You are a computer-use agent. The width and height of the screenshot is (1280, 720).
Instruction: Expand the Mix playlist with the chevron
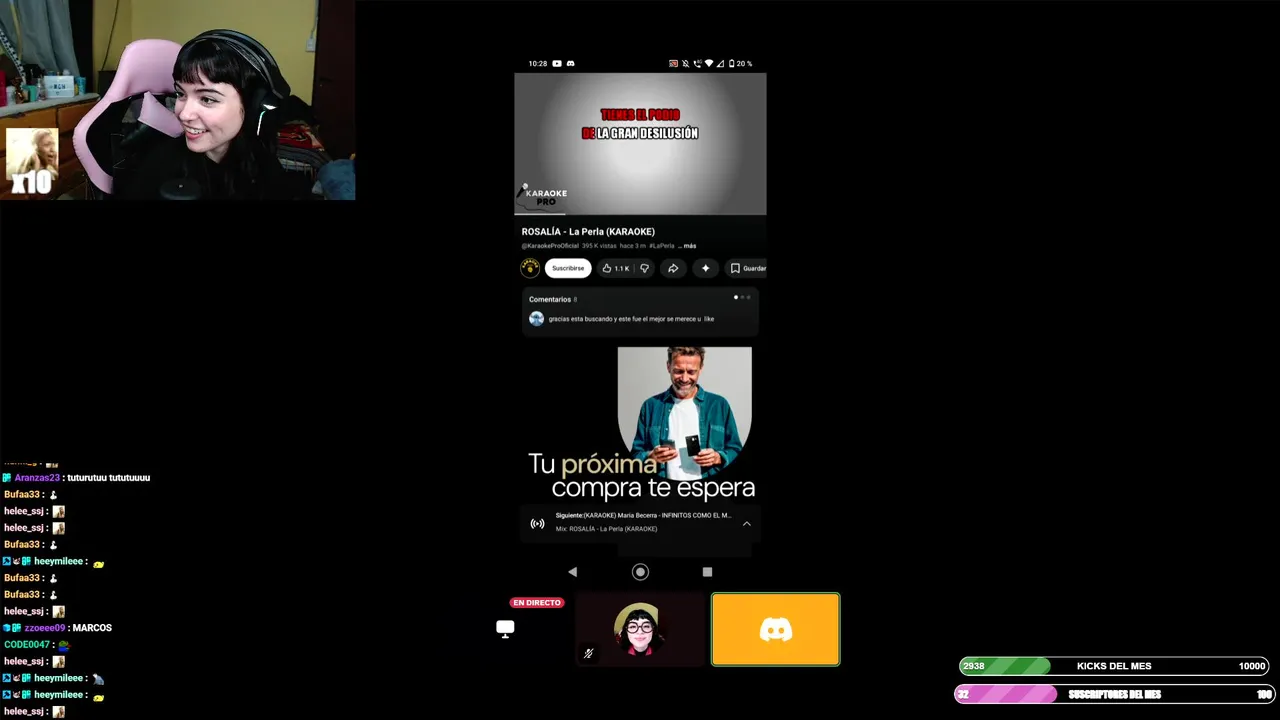click(746, 523)
